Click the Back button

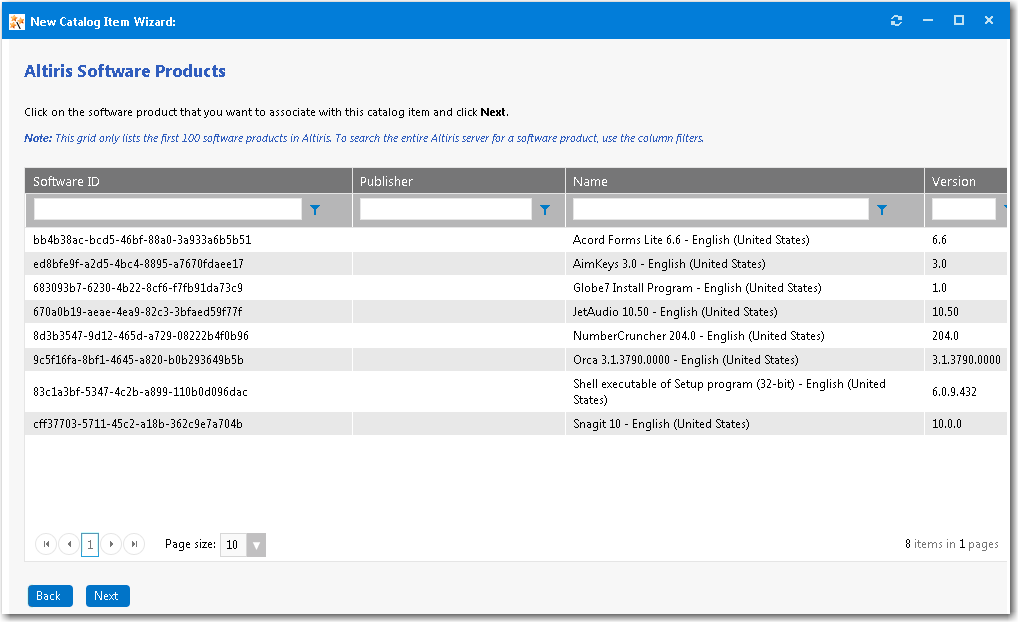[49, 595]
